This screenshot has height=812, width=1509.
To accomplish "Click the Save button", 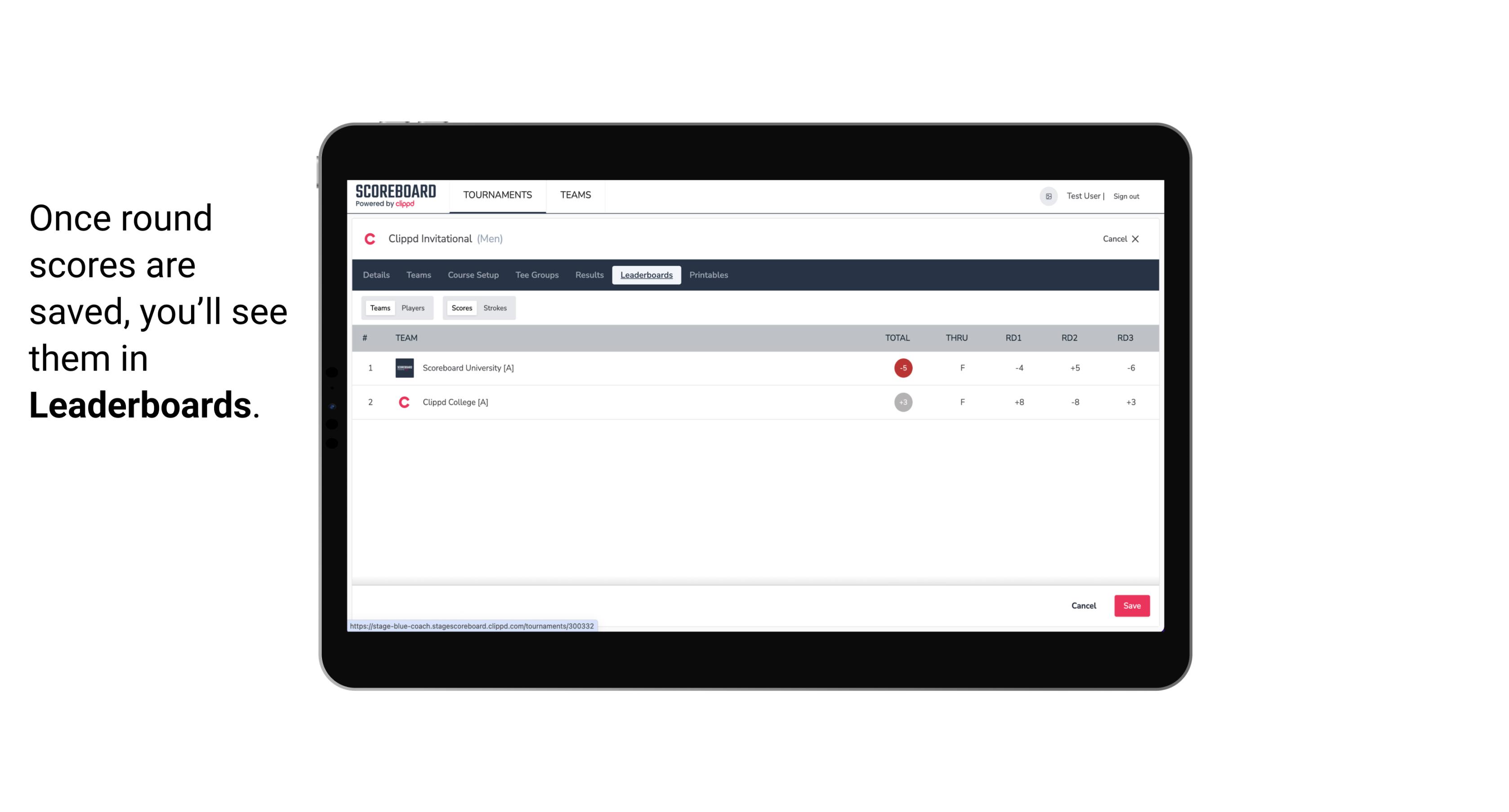I will click(1131, 605).
